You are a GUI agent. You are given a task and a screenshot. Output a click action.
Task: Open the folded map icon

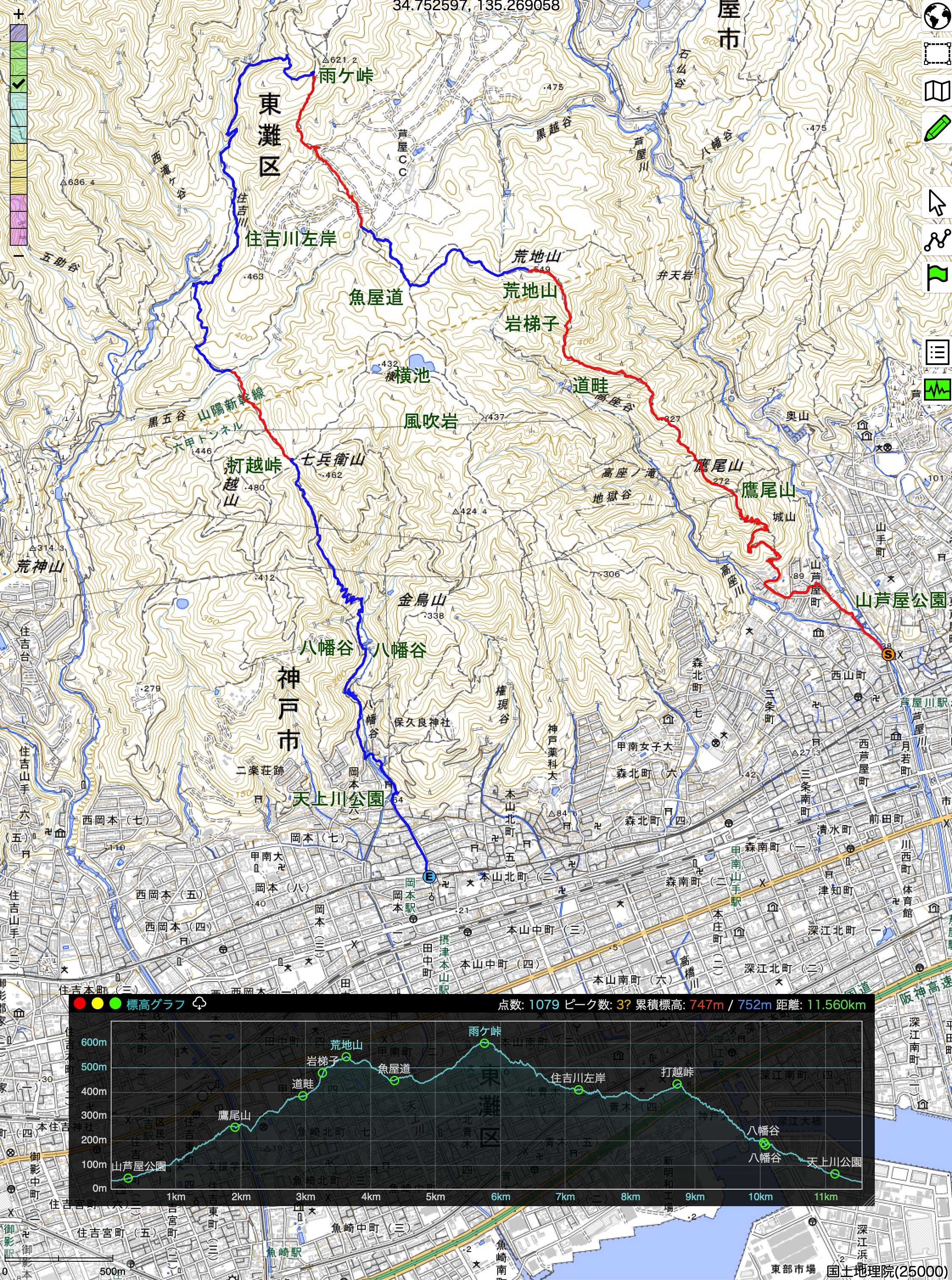937,90
